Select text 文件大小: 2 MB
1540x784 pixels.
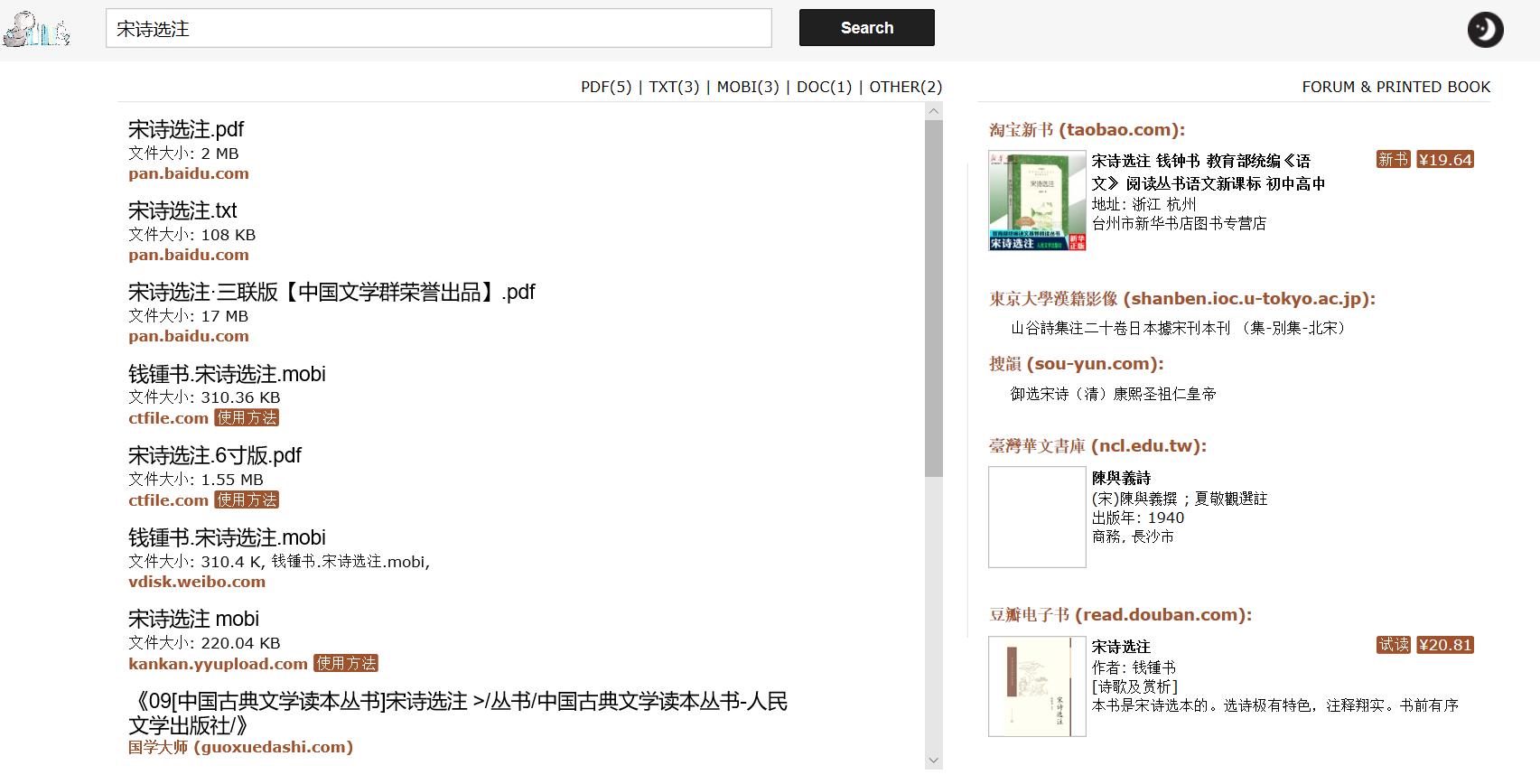(x=183, y=154)
